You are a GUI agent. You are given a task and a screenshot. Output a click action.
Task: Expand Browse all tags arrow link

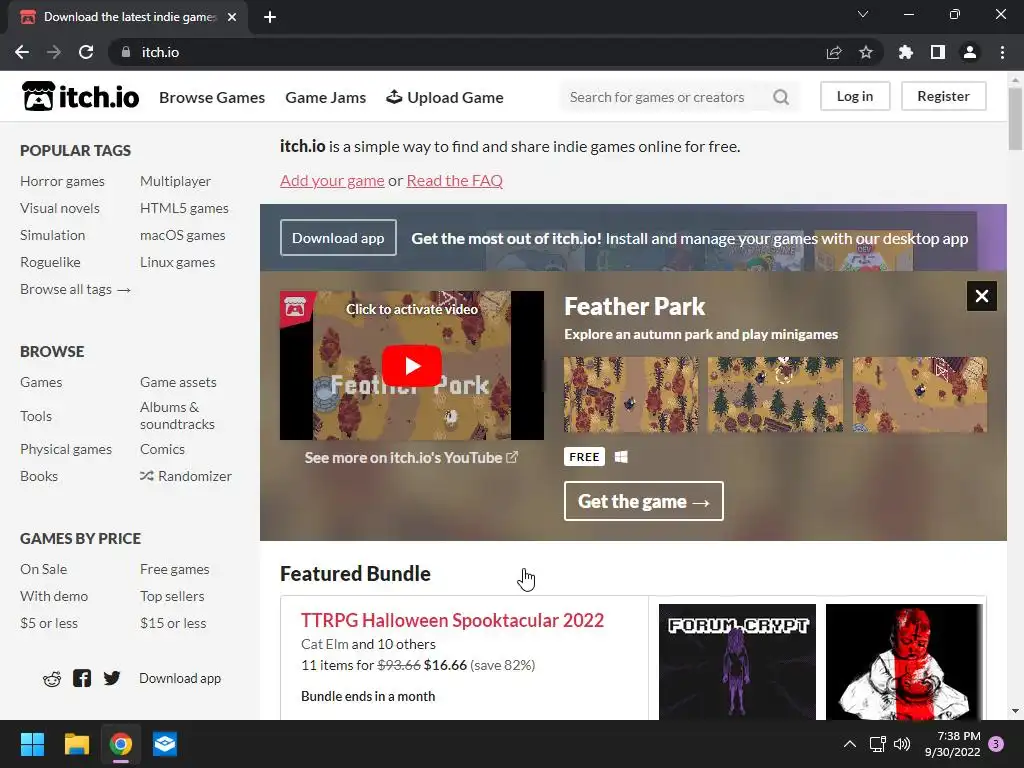pos(76,289)
